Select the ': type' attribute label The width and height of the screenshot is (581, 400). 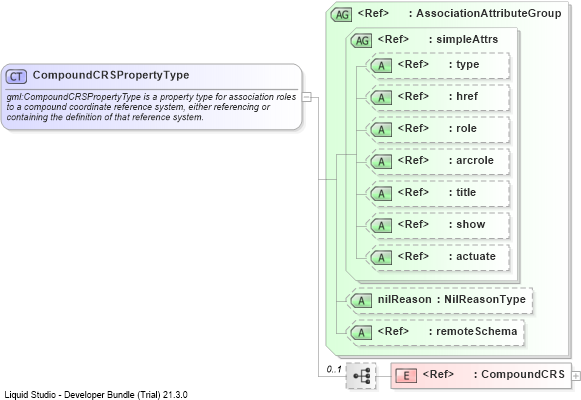464,64
